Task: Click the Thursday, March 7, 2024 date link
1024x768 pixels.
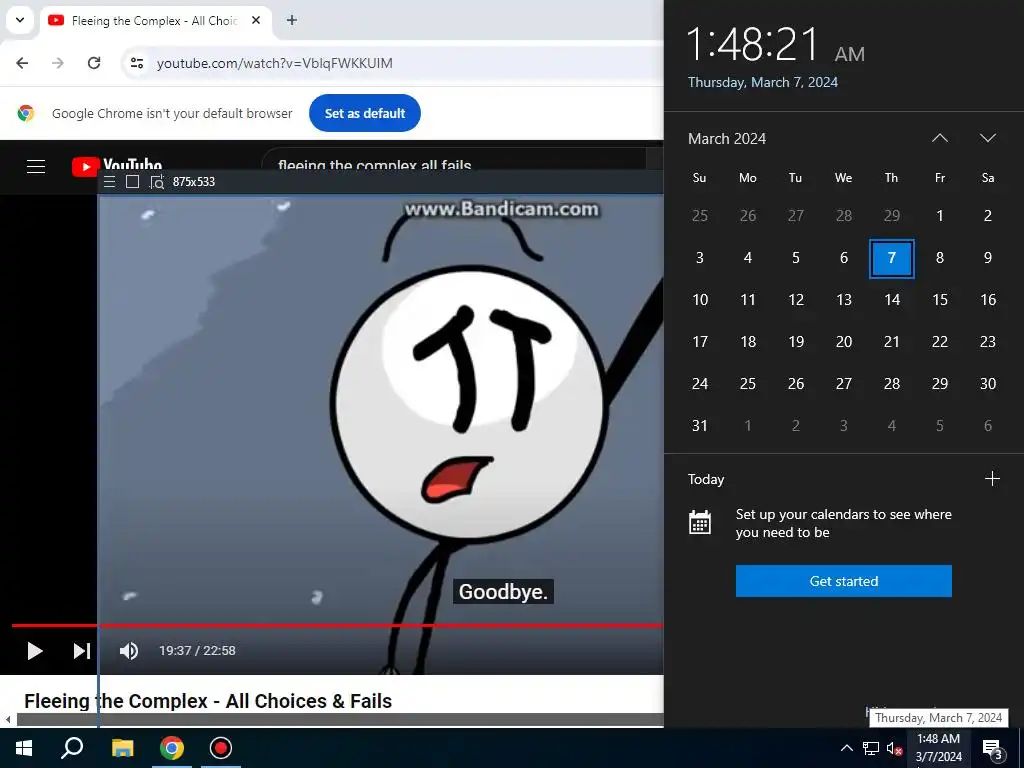Action: pyautogui.click(x=763, y=82)
